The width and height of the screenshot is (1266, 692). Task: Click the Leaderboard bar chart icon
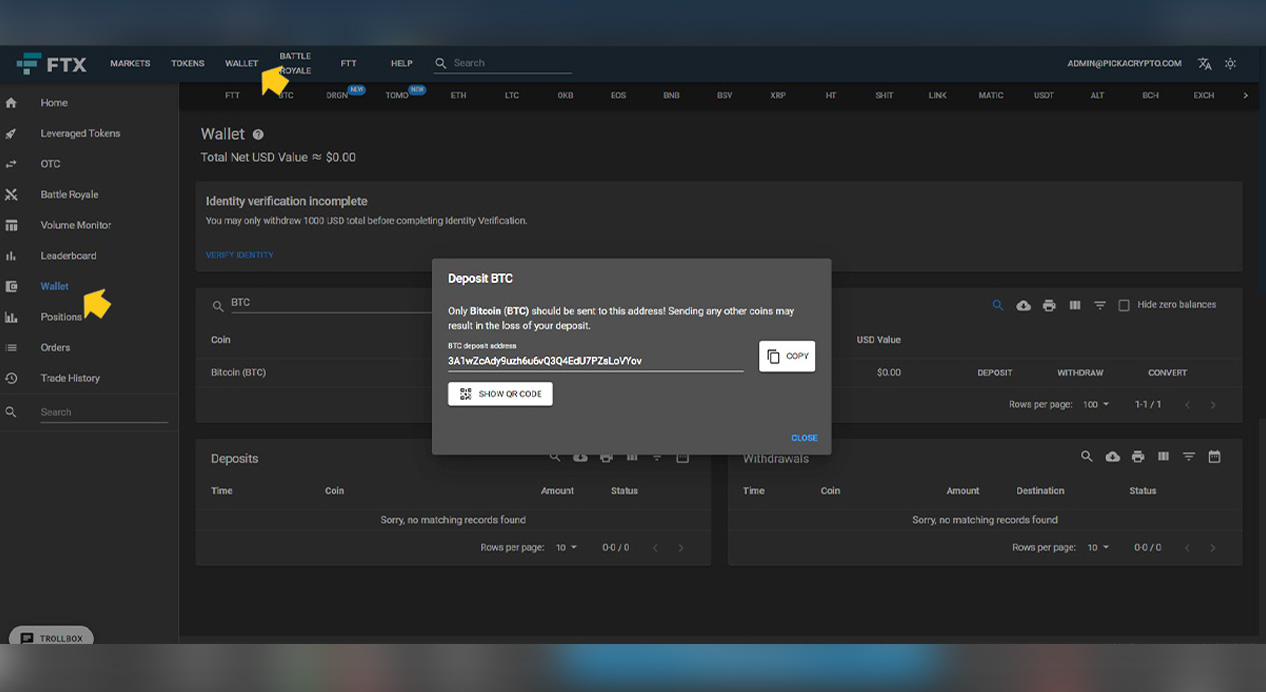(12, 256)
